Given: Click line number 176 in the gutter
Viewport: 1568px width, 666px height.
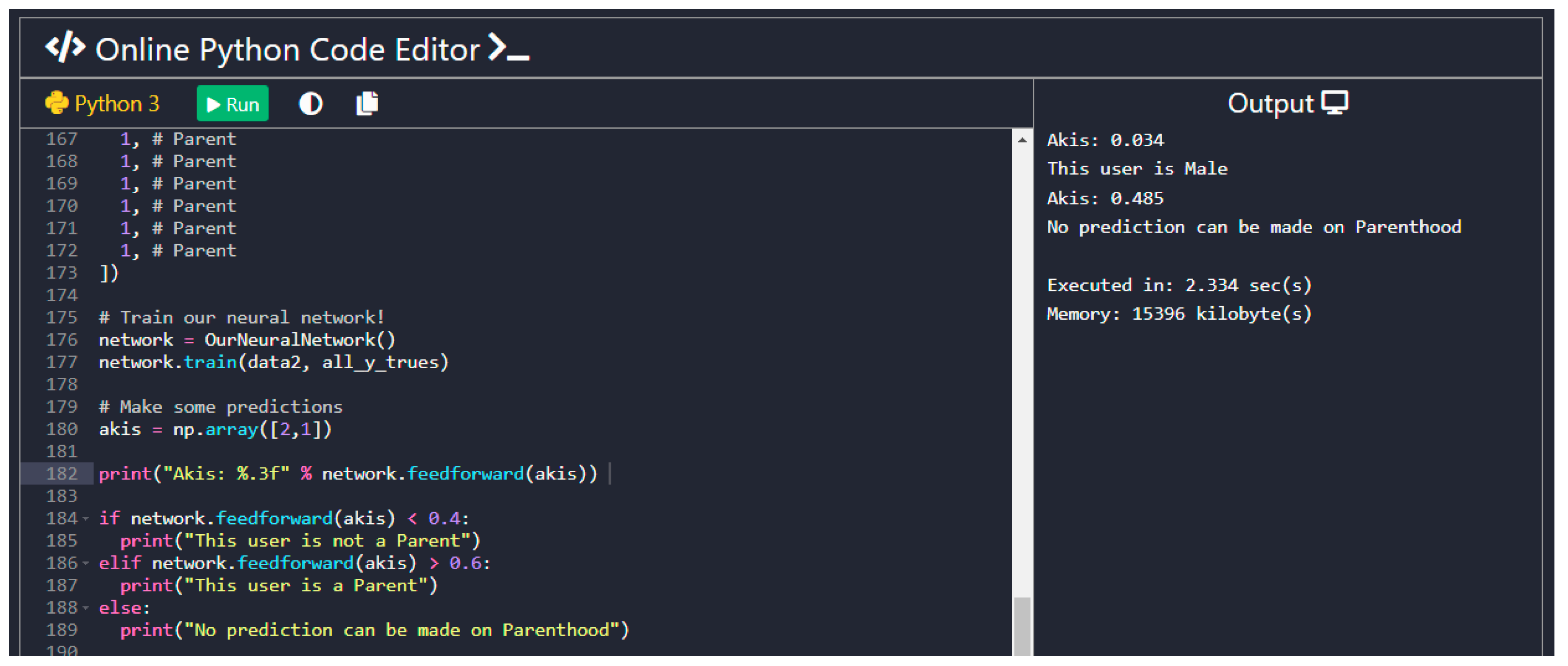Looking at the screenshot, I should tap(62, 340).
